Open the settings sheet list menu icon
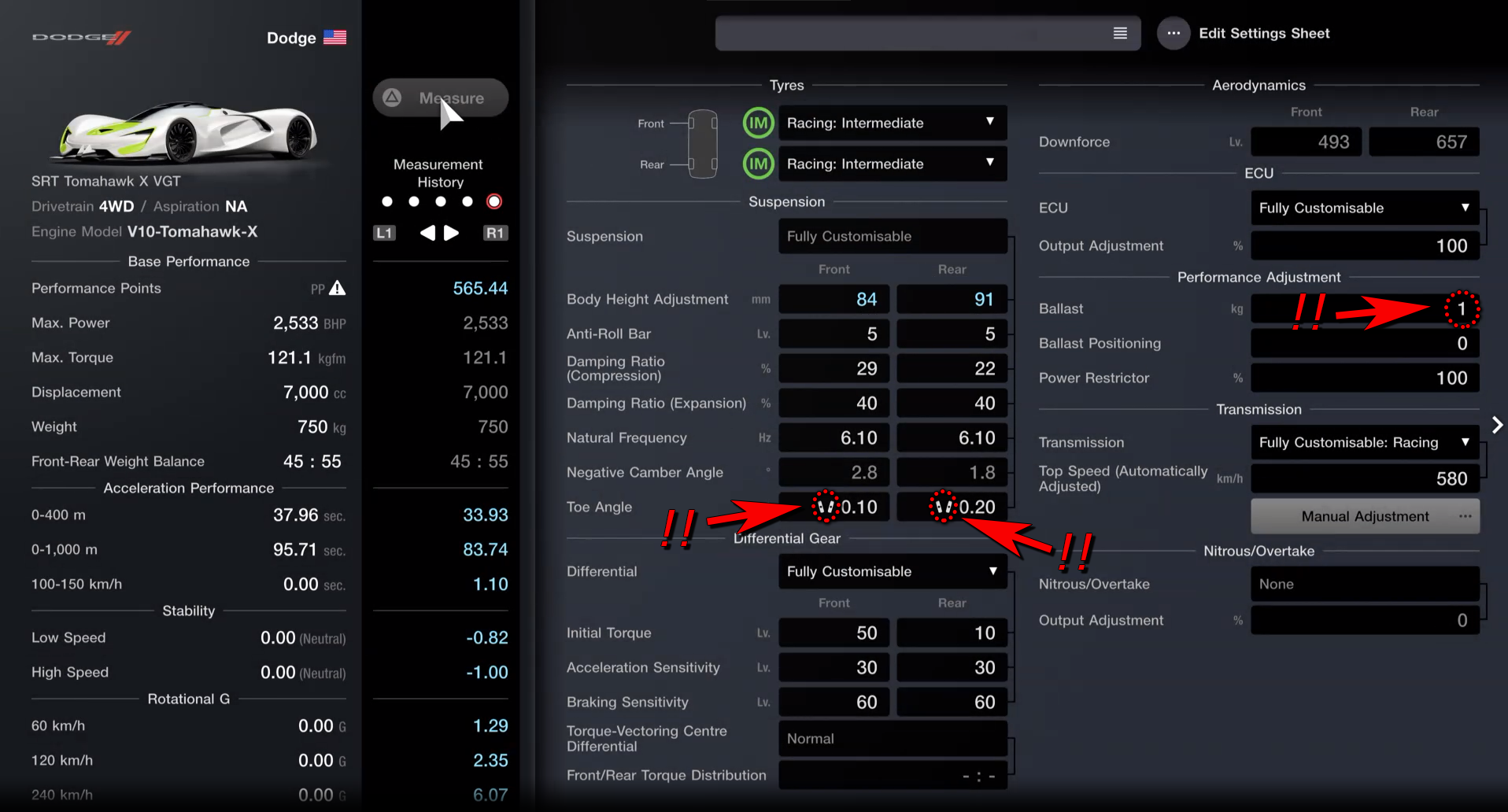 click(1120, 33)
